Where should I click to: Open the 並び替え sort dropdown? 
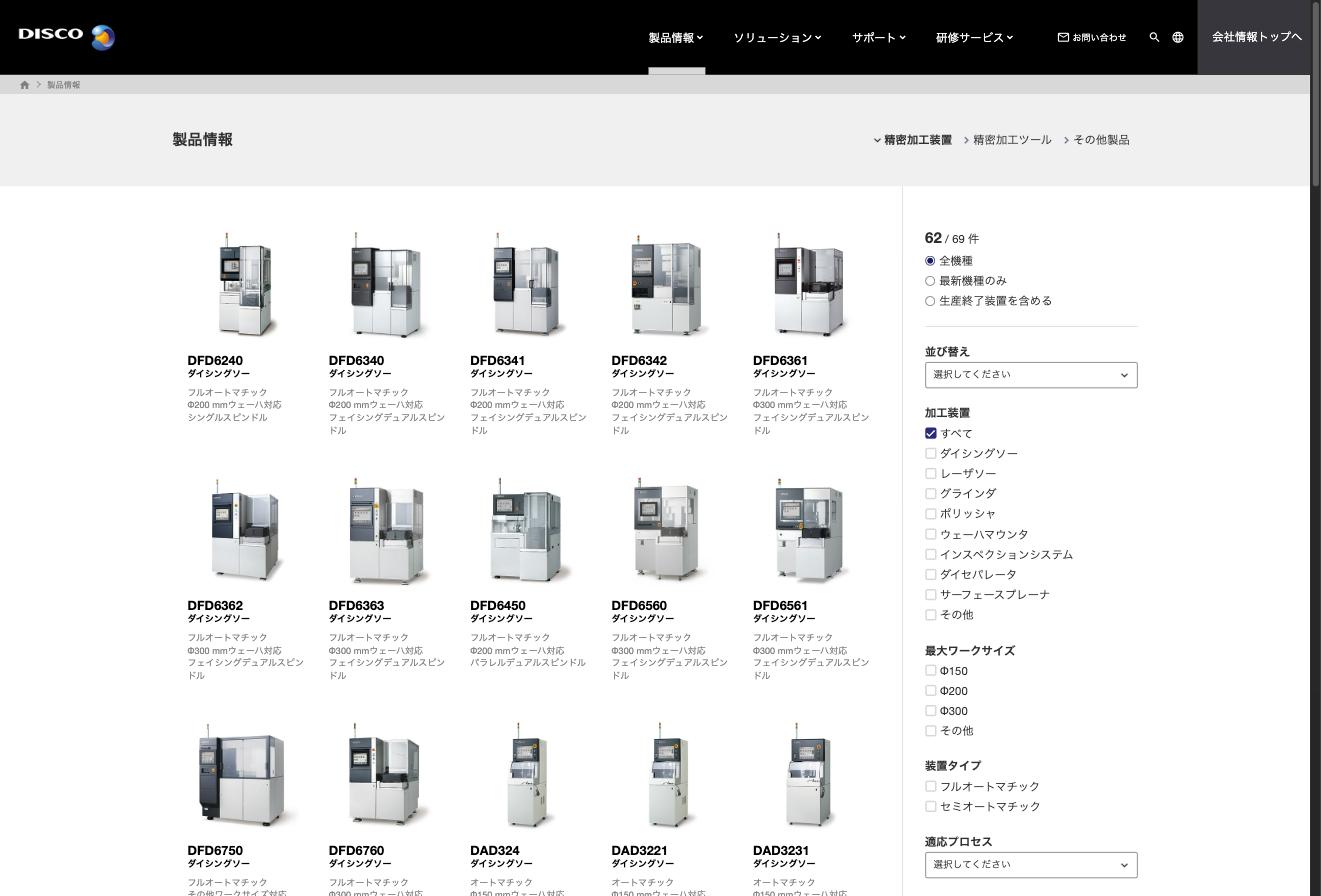1031,375
